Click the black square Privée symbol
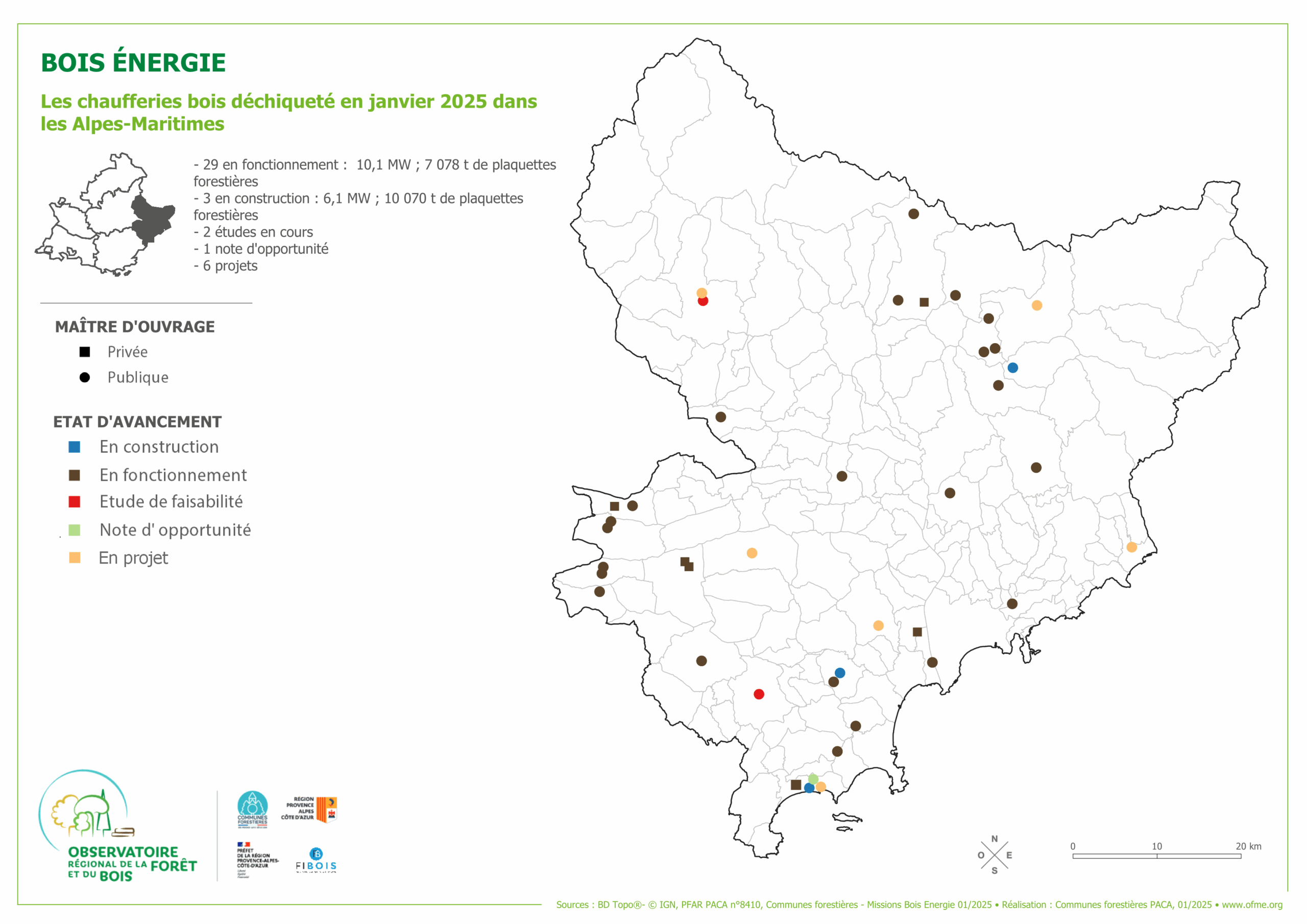 [84, 352]
